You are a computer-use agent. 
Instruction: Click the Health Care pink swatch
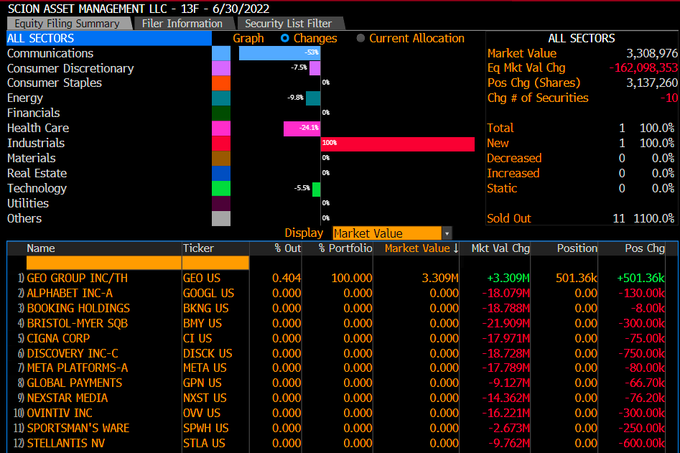pyautogui.click(x=221, y=128)
